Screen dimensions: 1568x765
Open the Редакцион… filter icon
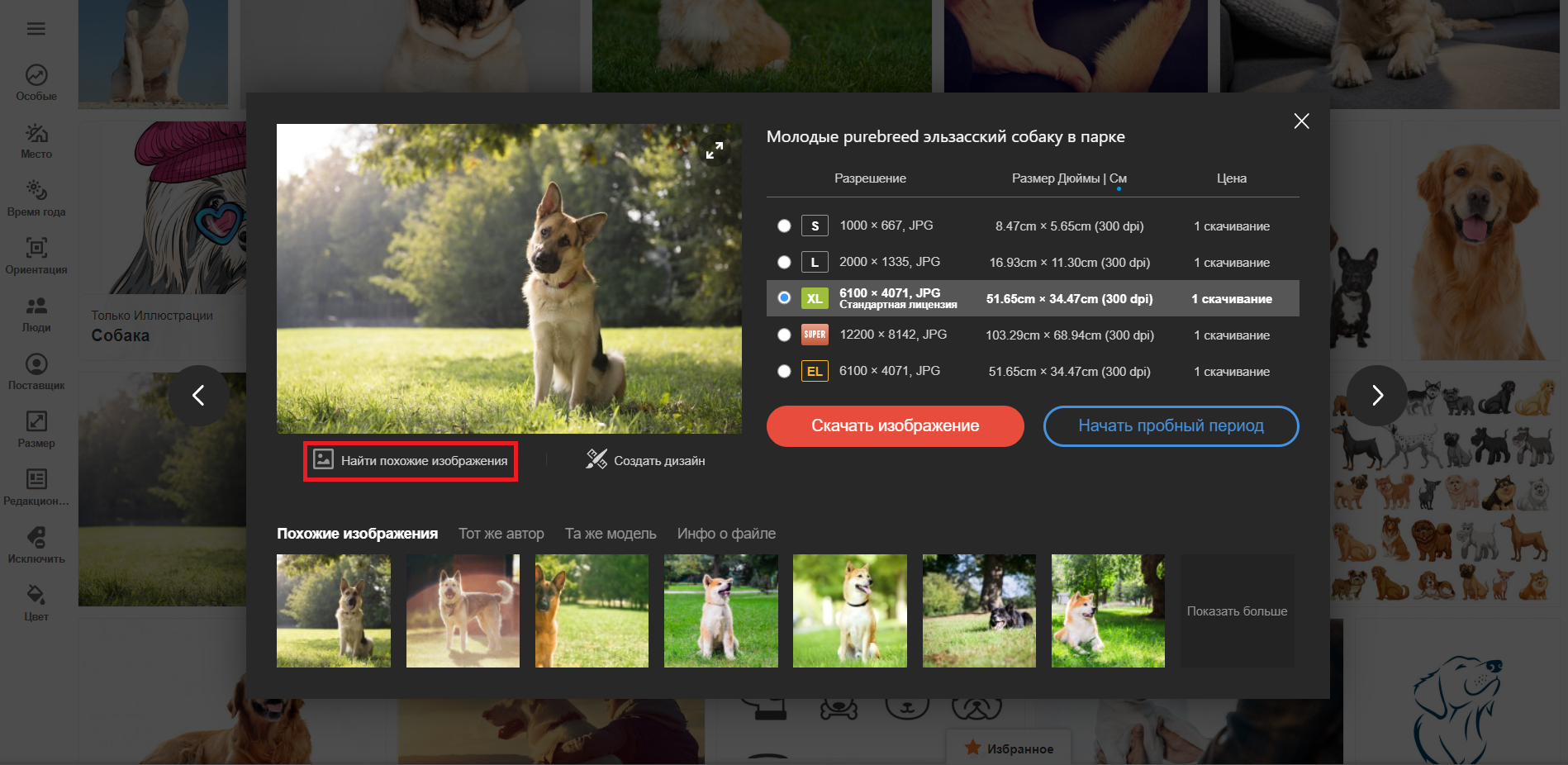click(36, 479)
